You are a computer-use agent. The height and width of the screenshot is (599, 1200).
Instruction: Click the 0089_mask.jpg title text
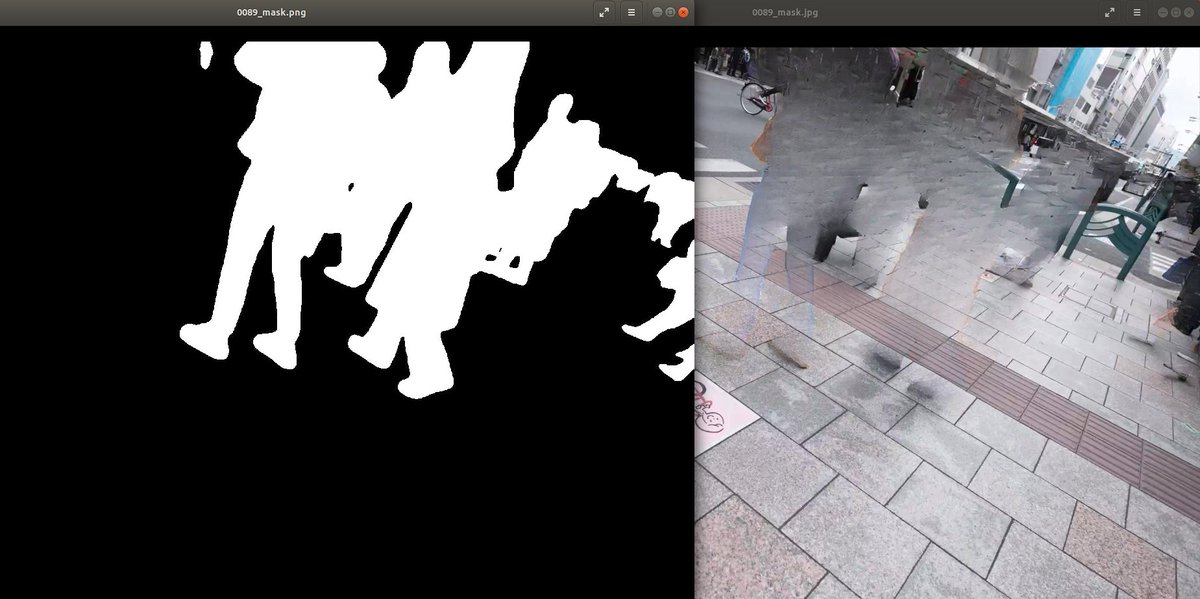point(785,12)
